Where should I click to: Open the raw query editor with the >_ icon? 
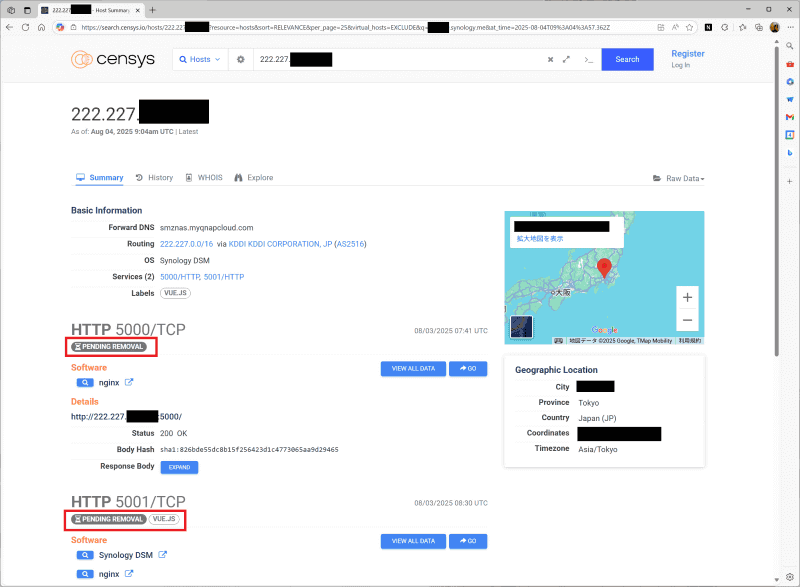pyautogui.click(x=588, y=61)
